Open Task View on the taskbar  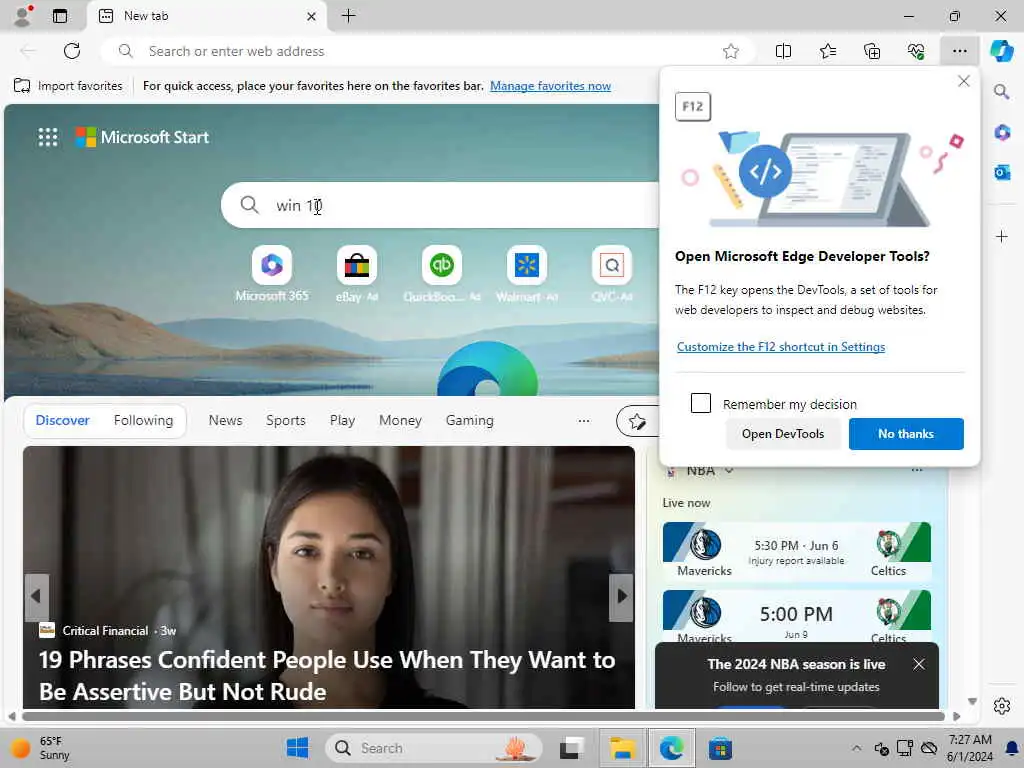coord(572,748)
